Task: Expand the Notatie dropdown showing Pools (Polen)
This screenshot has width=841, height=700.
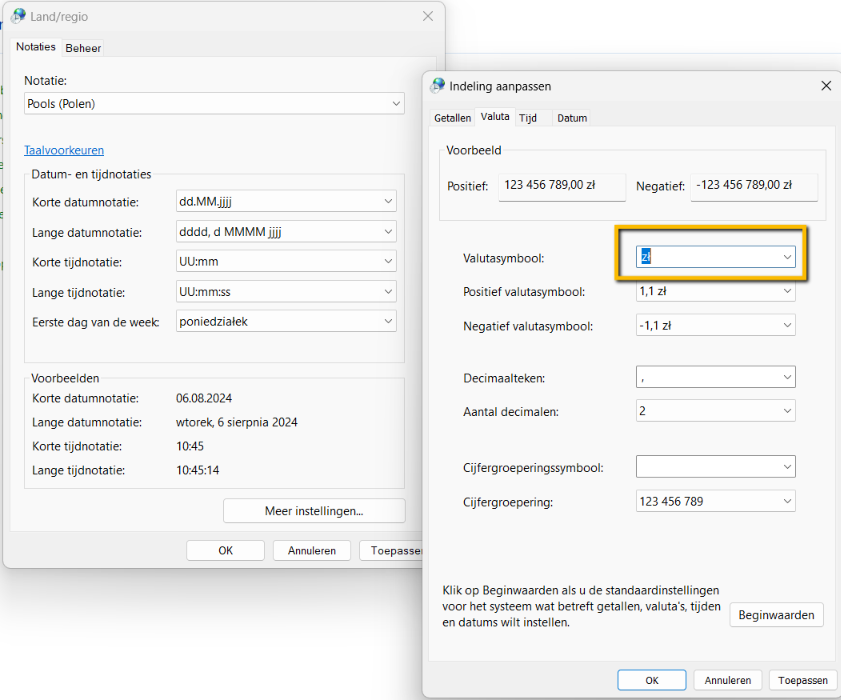Action: (214, 104)
